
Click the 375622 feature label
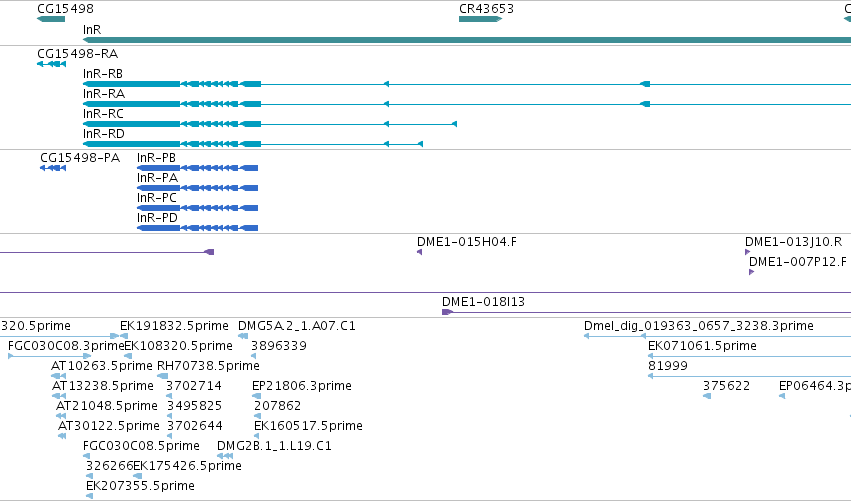726,386
